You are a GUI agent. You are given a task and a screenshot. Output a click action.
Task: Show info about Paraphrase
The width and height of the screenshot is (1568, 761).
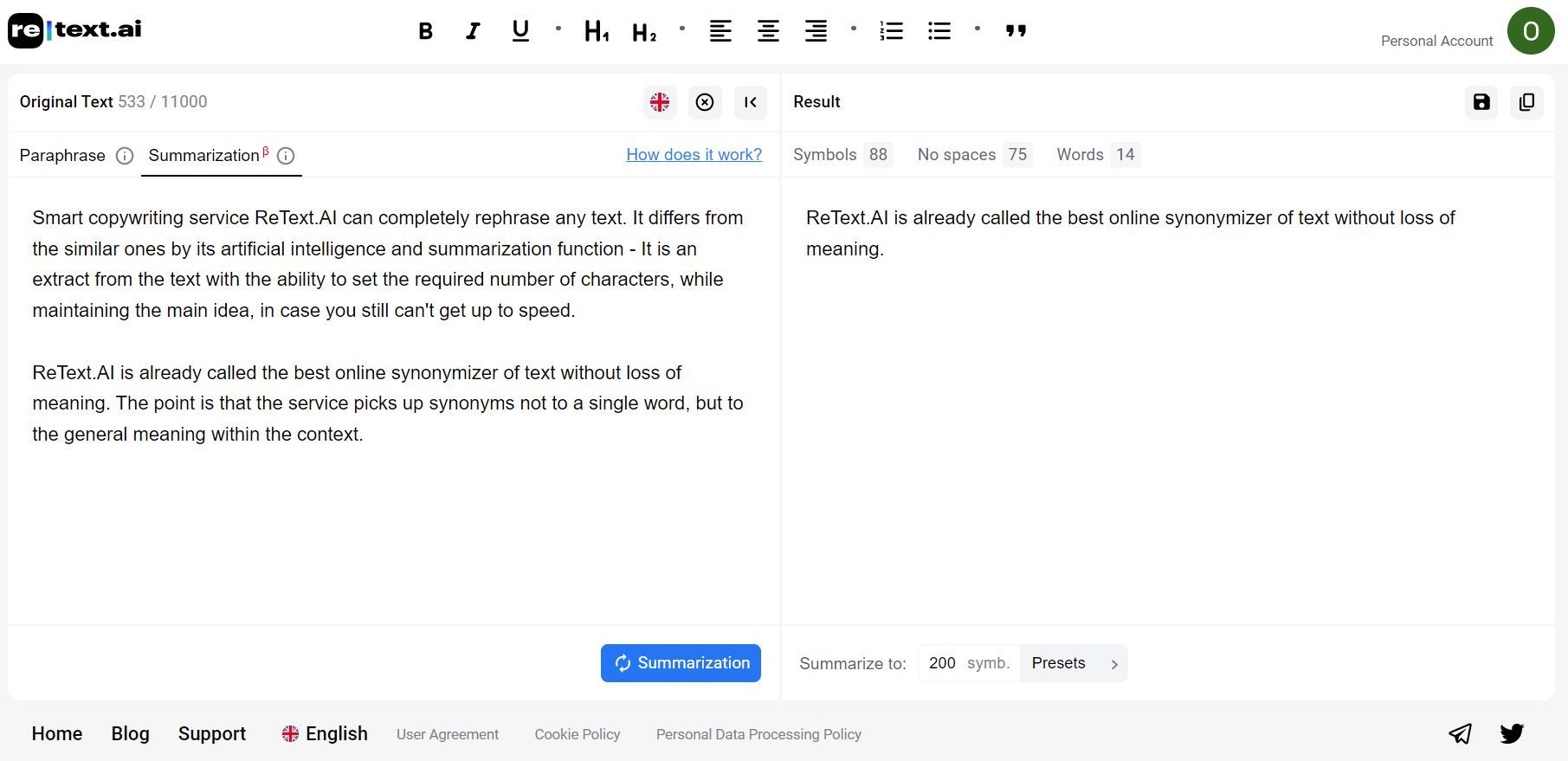[125, 156]
